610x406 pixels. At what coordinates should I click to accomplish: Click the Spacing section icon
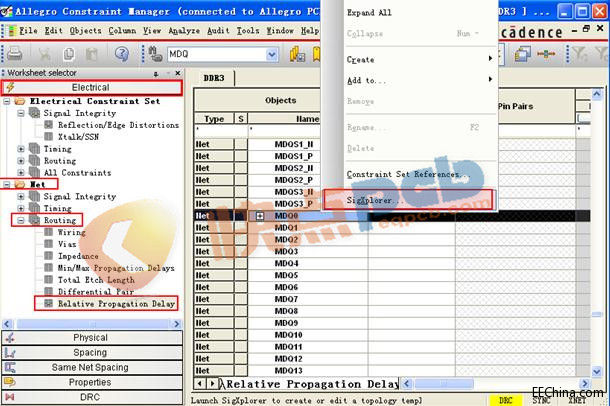[10, 352]
